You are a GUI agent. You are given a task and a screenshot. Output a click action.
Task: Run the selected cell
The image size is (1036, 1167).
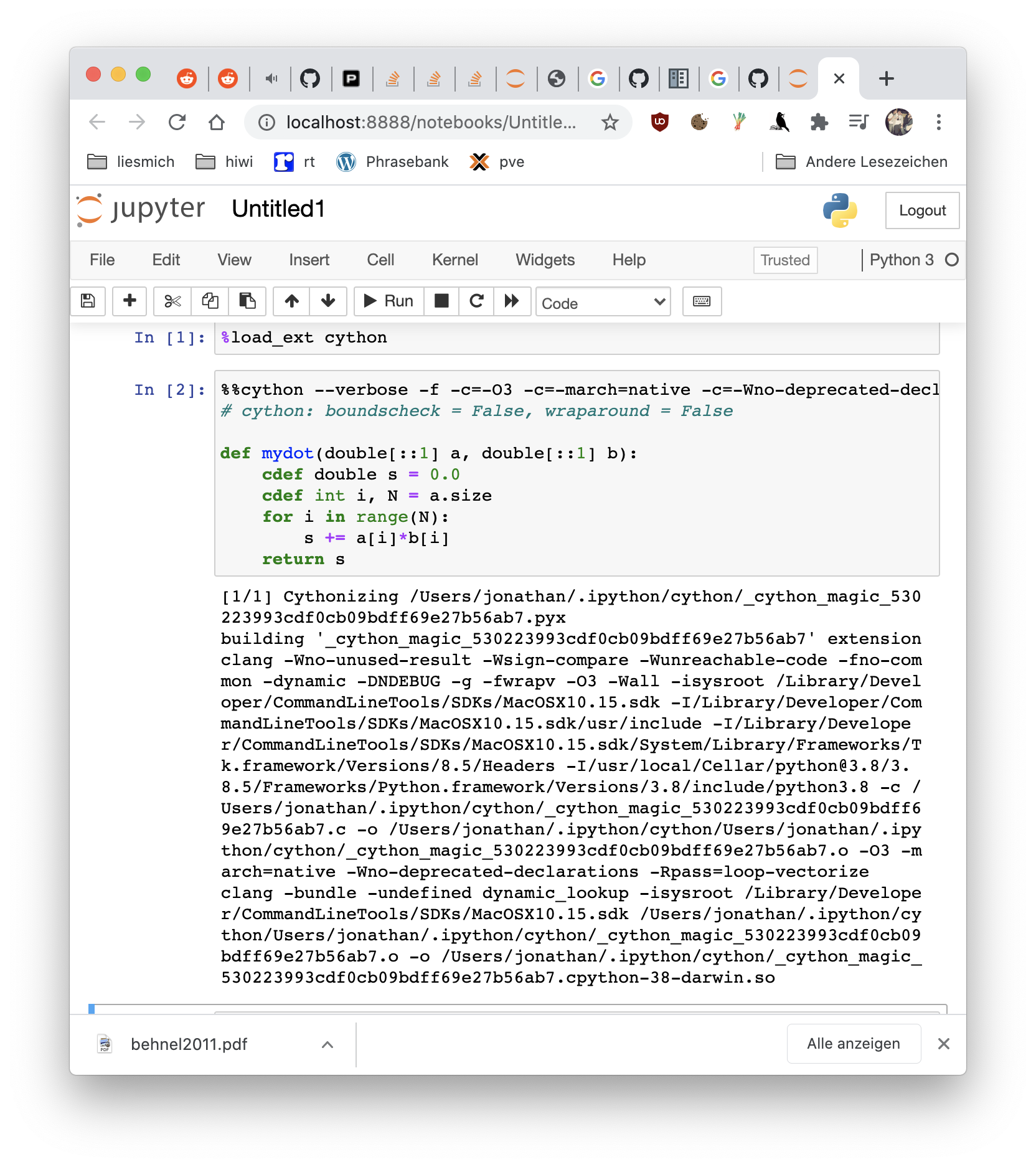[x=388, y=301]
